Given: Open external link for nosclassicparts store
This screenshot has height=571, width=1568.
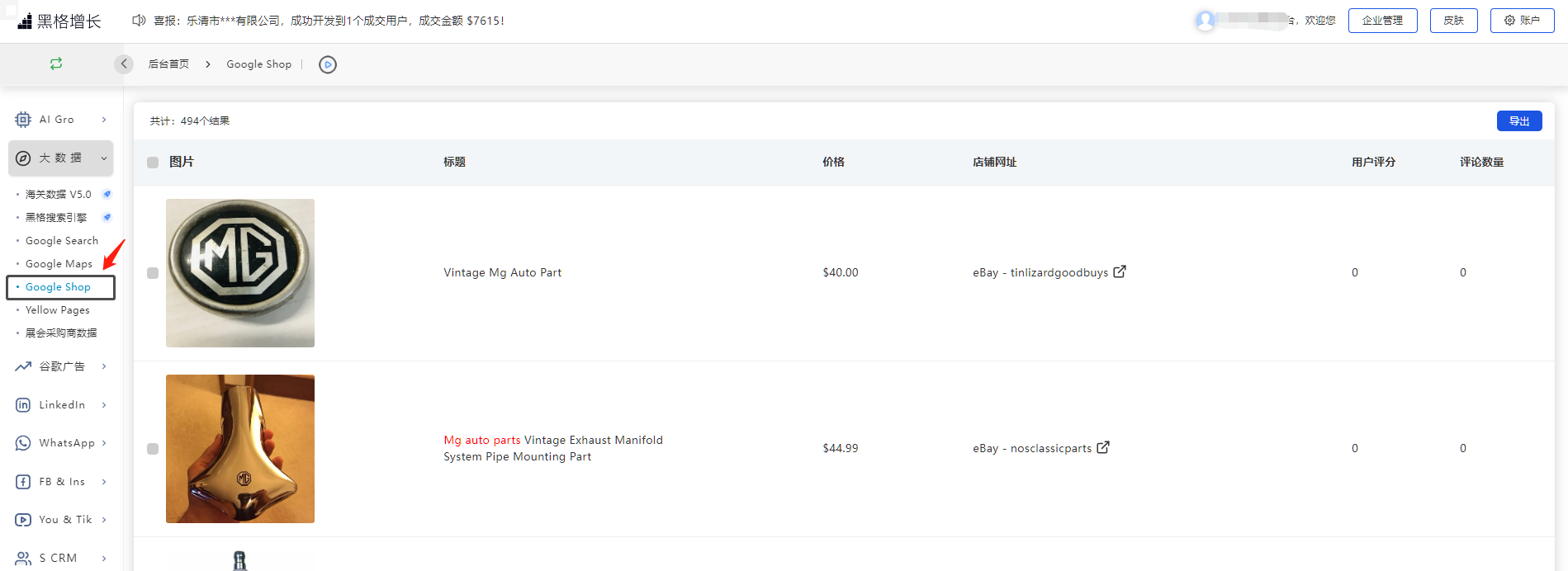Looking at the screenshot, I should coord(1103,447).
